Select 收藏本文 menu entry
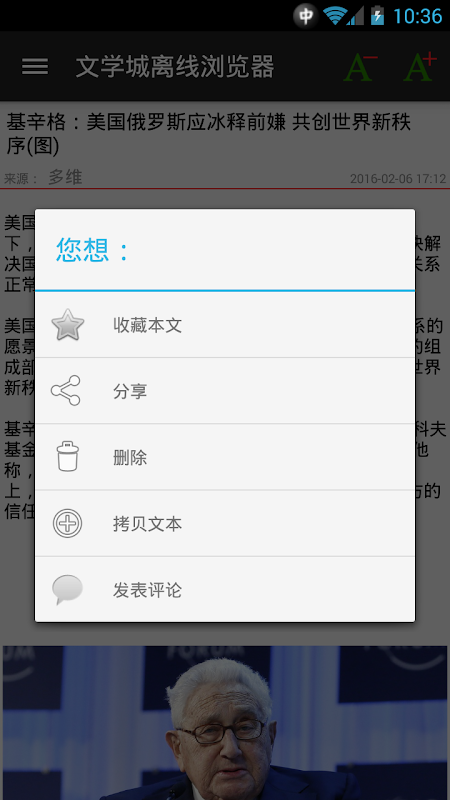 [x=224, y=325]
